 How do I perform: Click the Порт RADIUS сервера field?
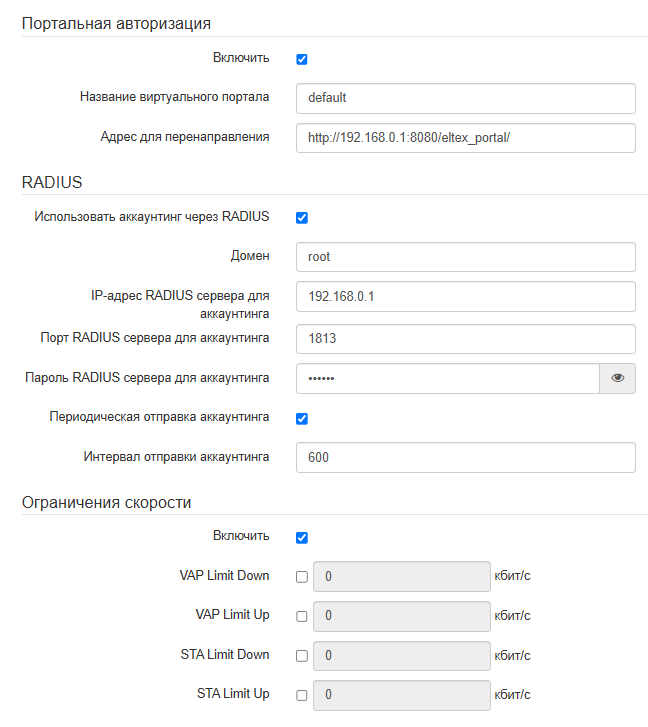tap(466, 338)
